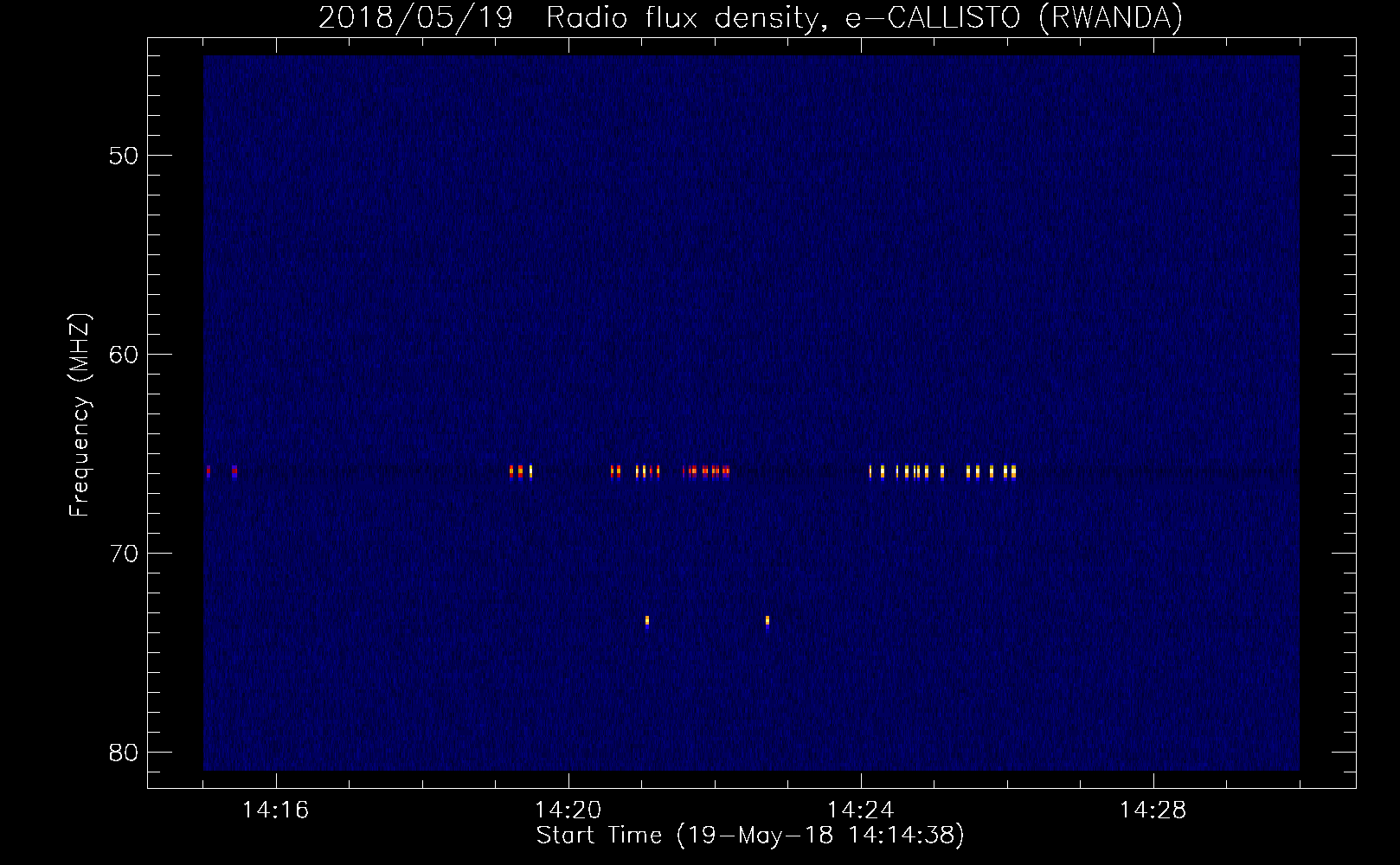Click the 70 frequency axis label
The image size is (1400, 865).
coord(124,554)
